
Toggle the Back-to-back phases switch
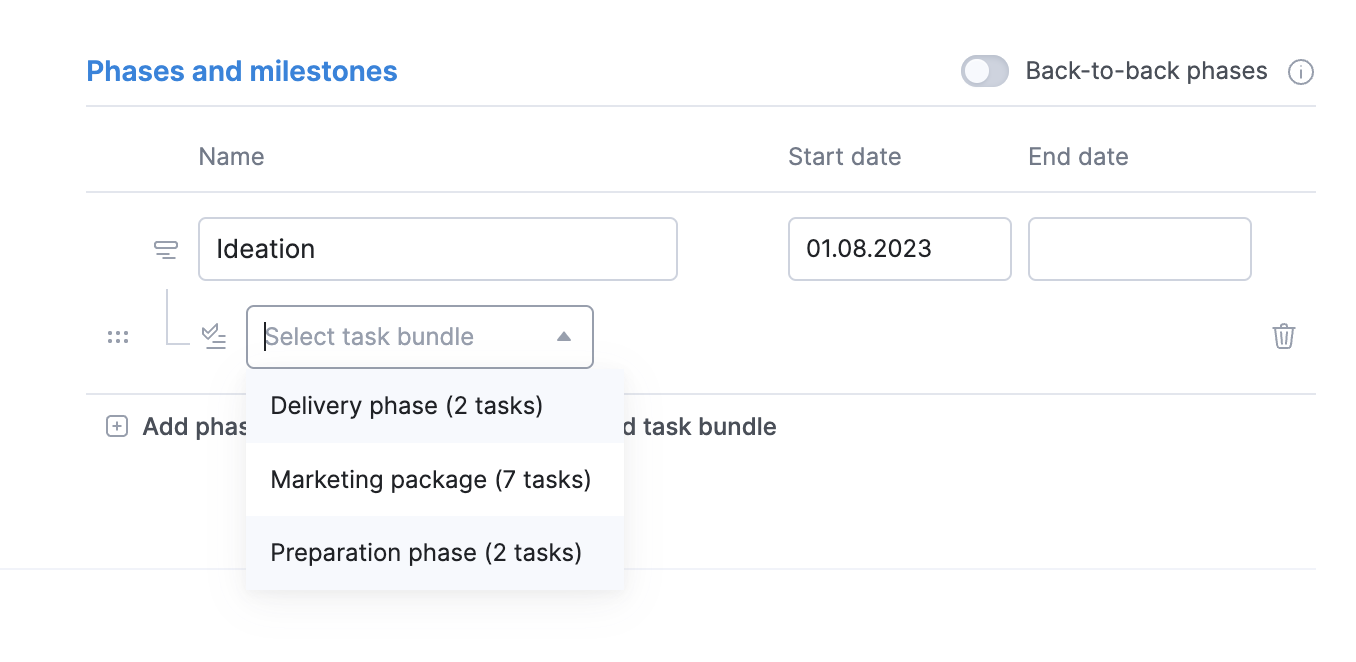pos(984,72)
